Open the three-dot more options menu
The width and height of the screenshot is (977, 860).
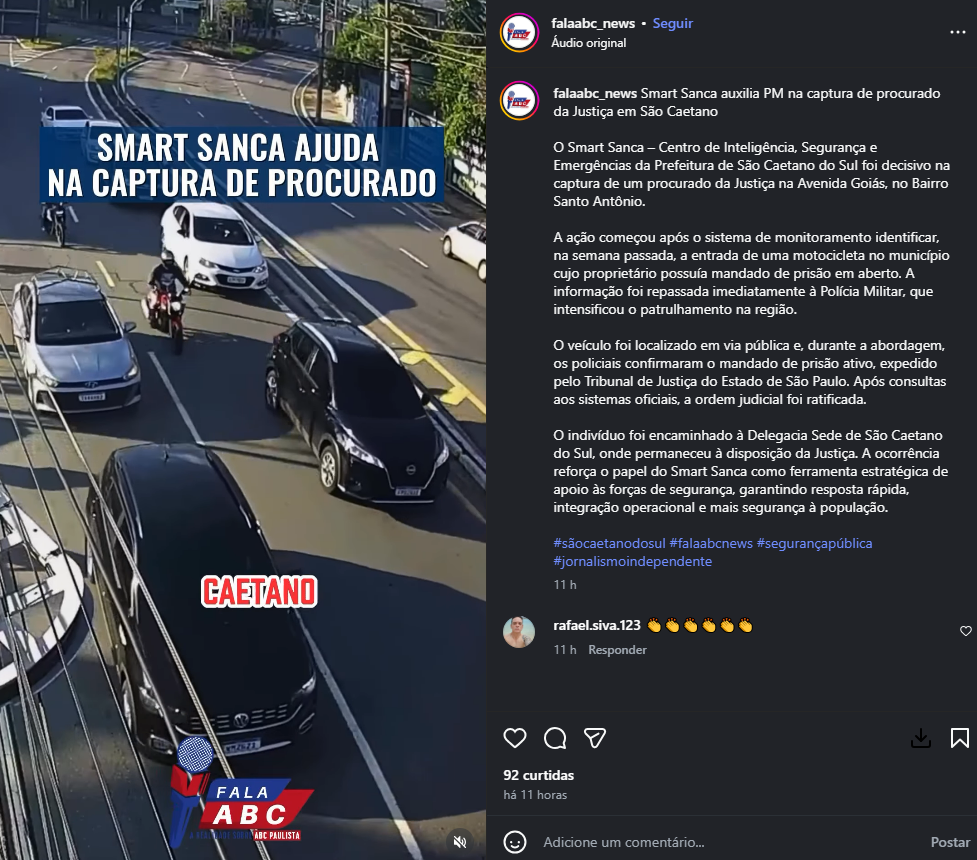[958, 32]
